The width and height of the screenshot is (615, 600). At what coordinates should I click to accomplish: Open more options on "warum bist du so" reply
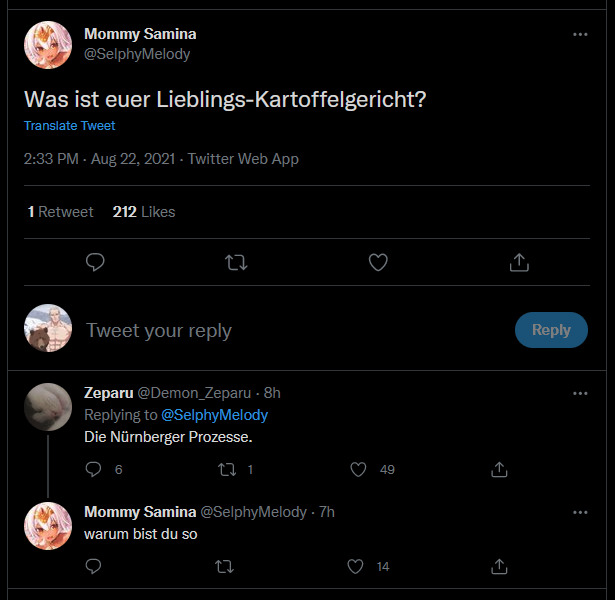(580, 512)
